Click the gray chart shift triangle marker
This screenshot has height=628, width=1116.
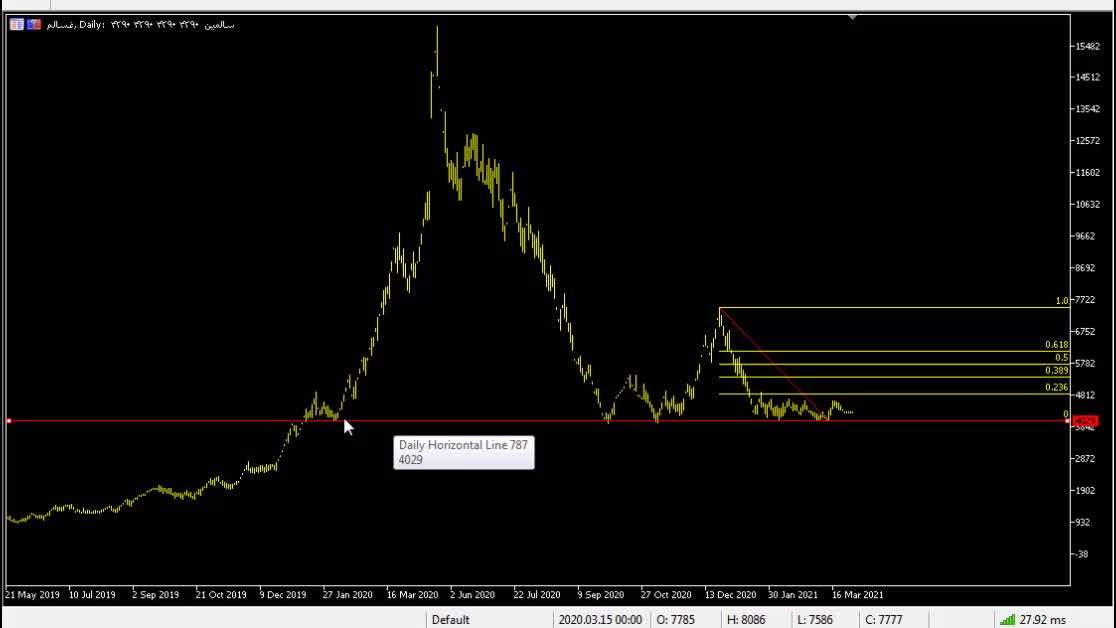(852, 16)
